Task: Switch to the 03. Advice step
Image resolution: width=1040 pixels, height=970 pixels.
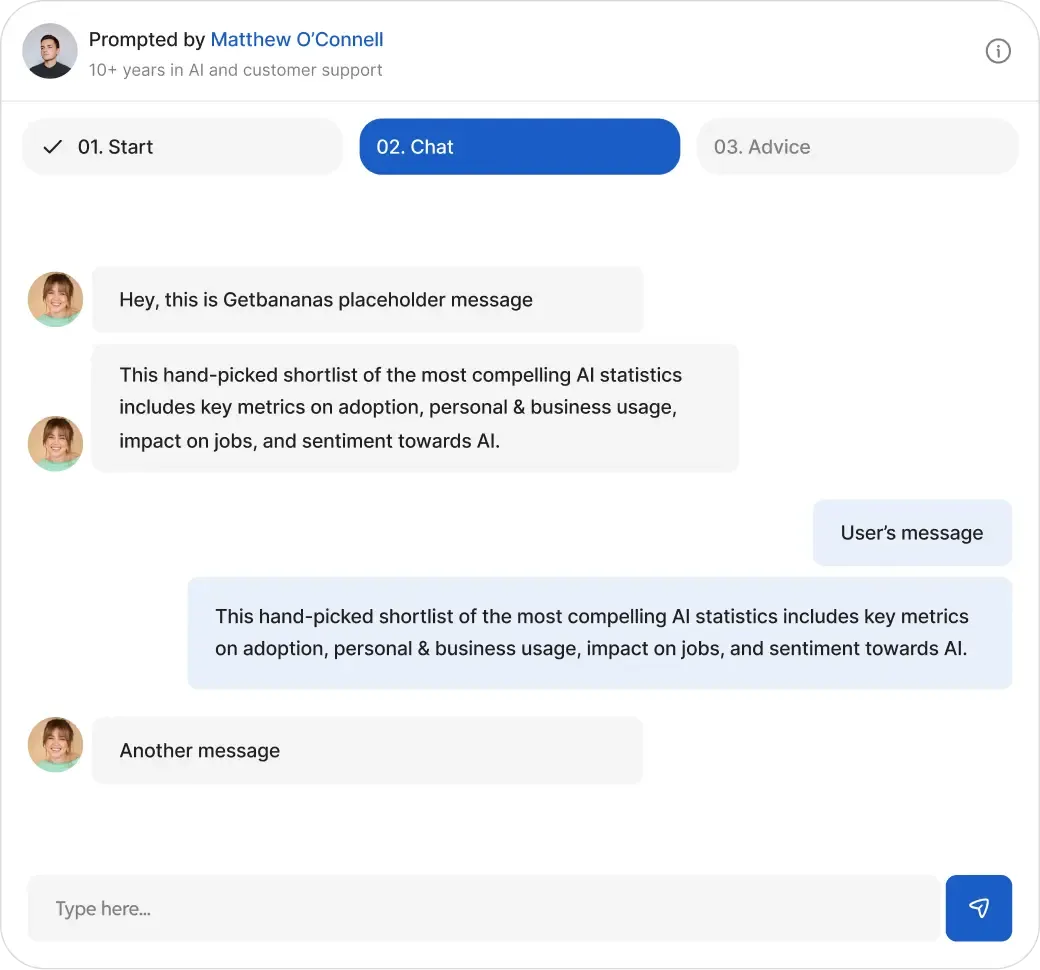Action: tap(857, 147)
